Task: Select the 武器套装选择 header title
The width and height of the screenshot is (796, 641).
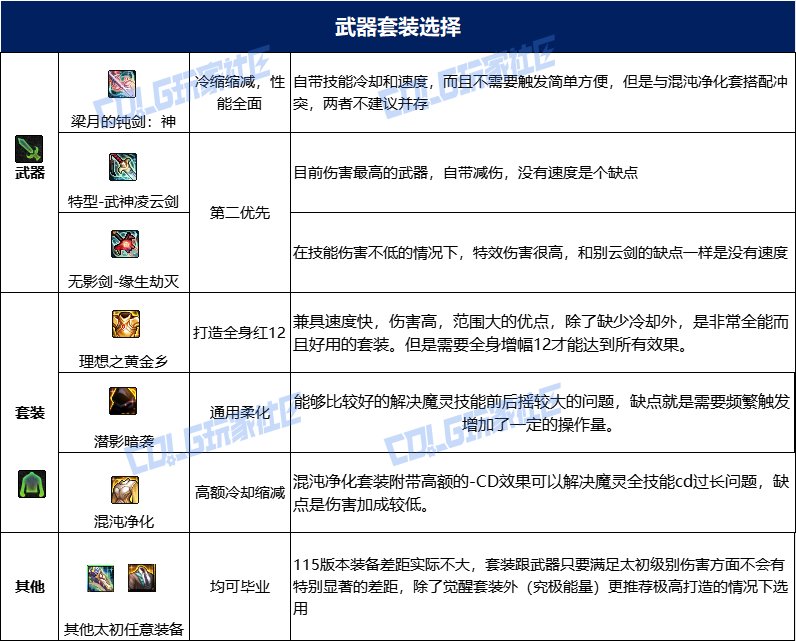Action: tap(398, 26)
